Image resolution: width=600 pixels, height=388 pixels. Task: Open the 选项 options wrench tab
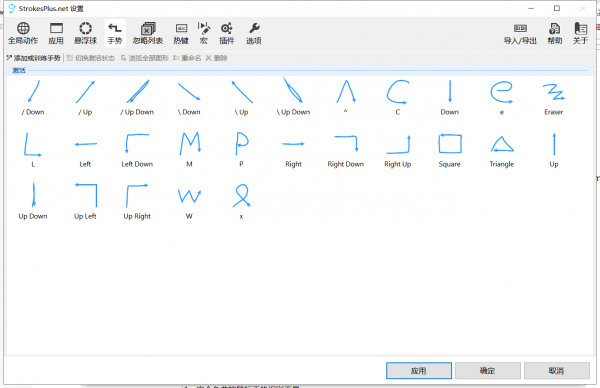point(254,33)
